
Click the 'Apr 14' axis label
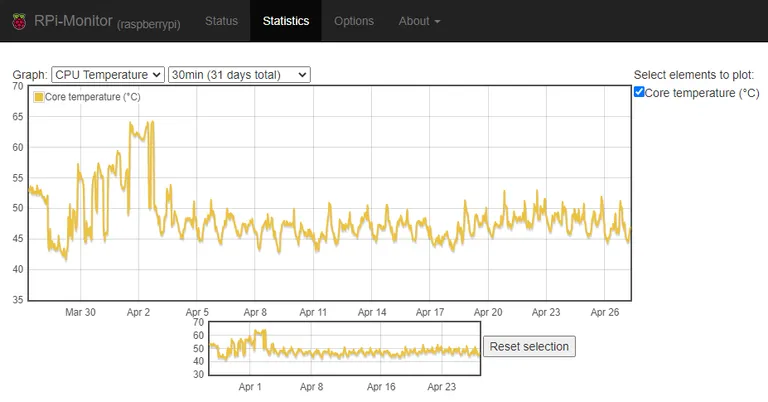(x=372, y=312)
